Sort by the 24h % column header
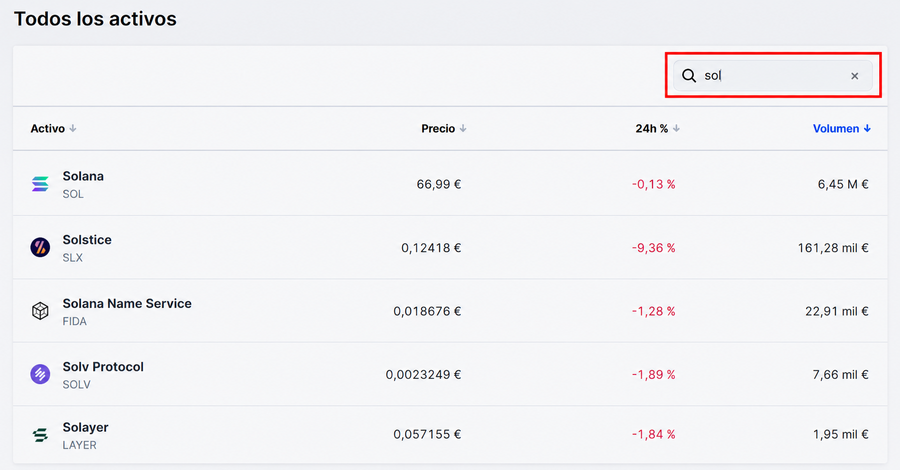Screen dimensions: 900x470 (657, 129)
